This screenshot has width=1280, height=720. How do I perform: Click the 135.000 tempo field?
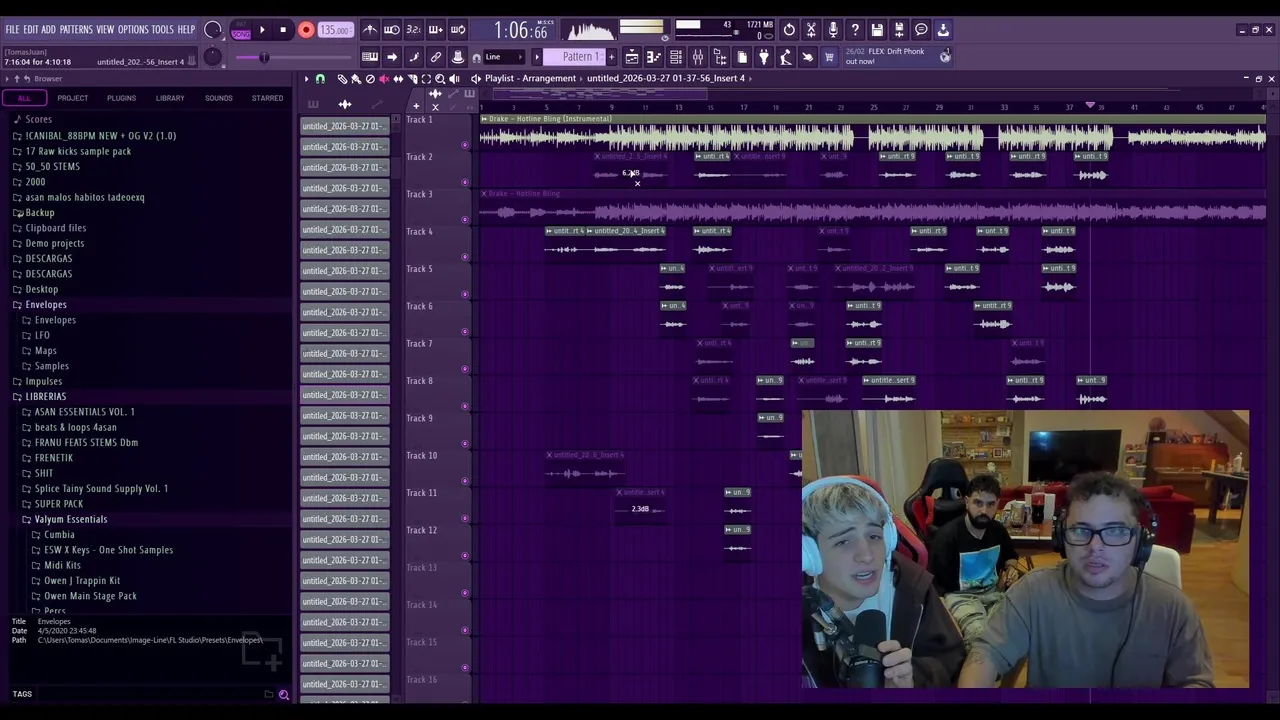335,30
